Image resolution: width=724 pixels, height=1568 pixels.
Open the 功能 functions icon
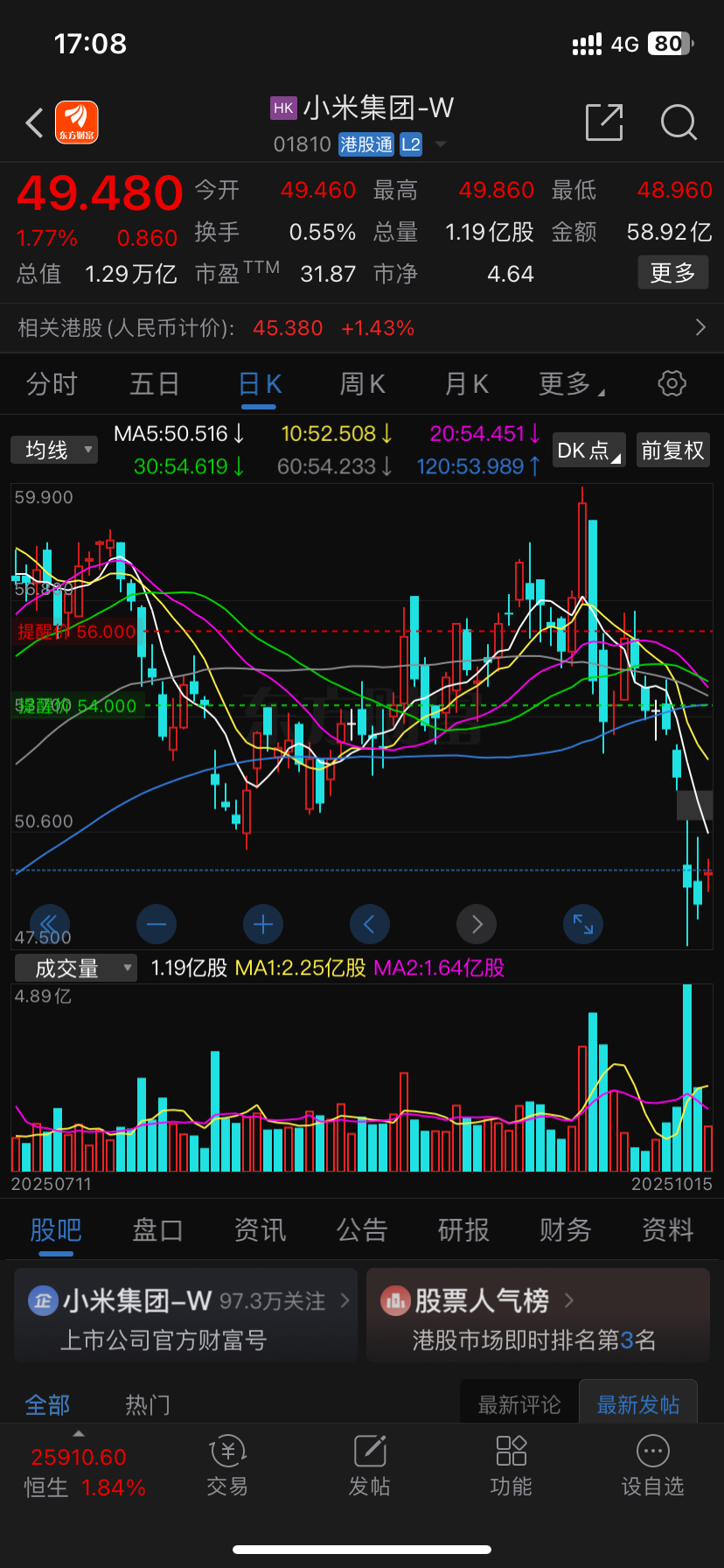pos(512,1451)
